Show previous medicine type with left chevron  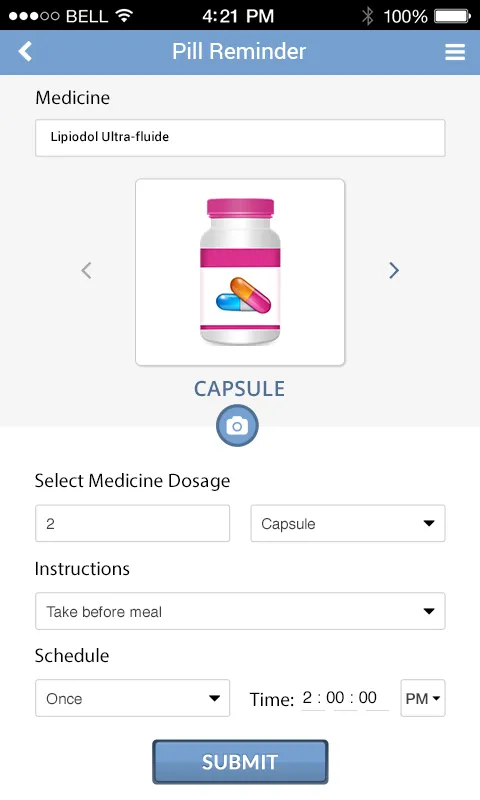coord(86,270)
